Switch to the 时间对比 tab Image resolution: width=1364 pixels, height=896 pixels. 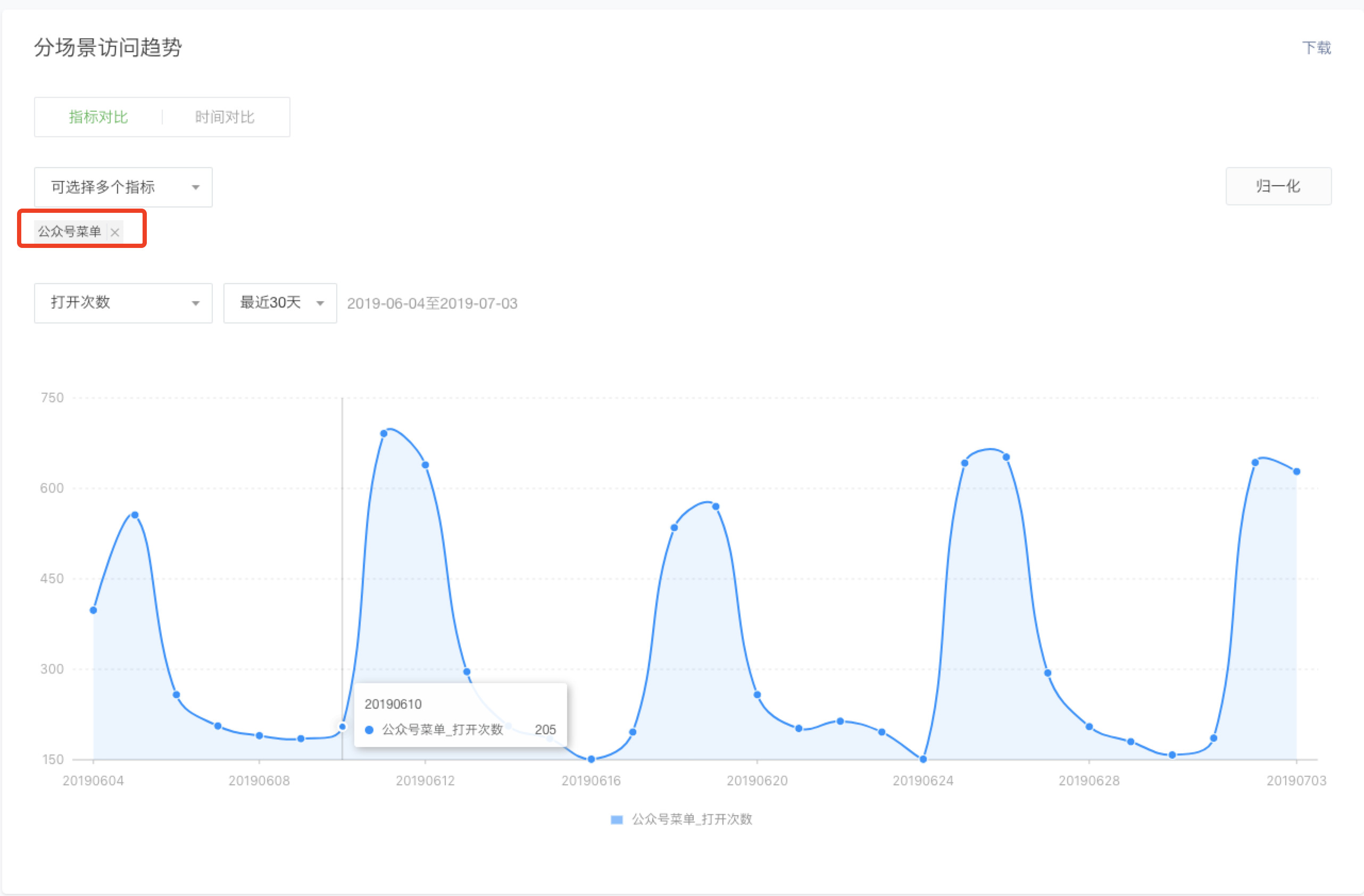(x=224, y=117)
